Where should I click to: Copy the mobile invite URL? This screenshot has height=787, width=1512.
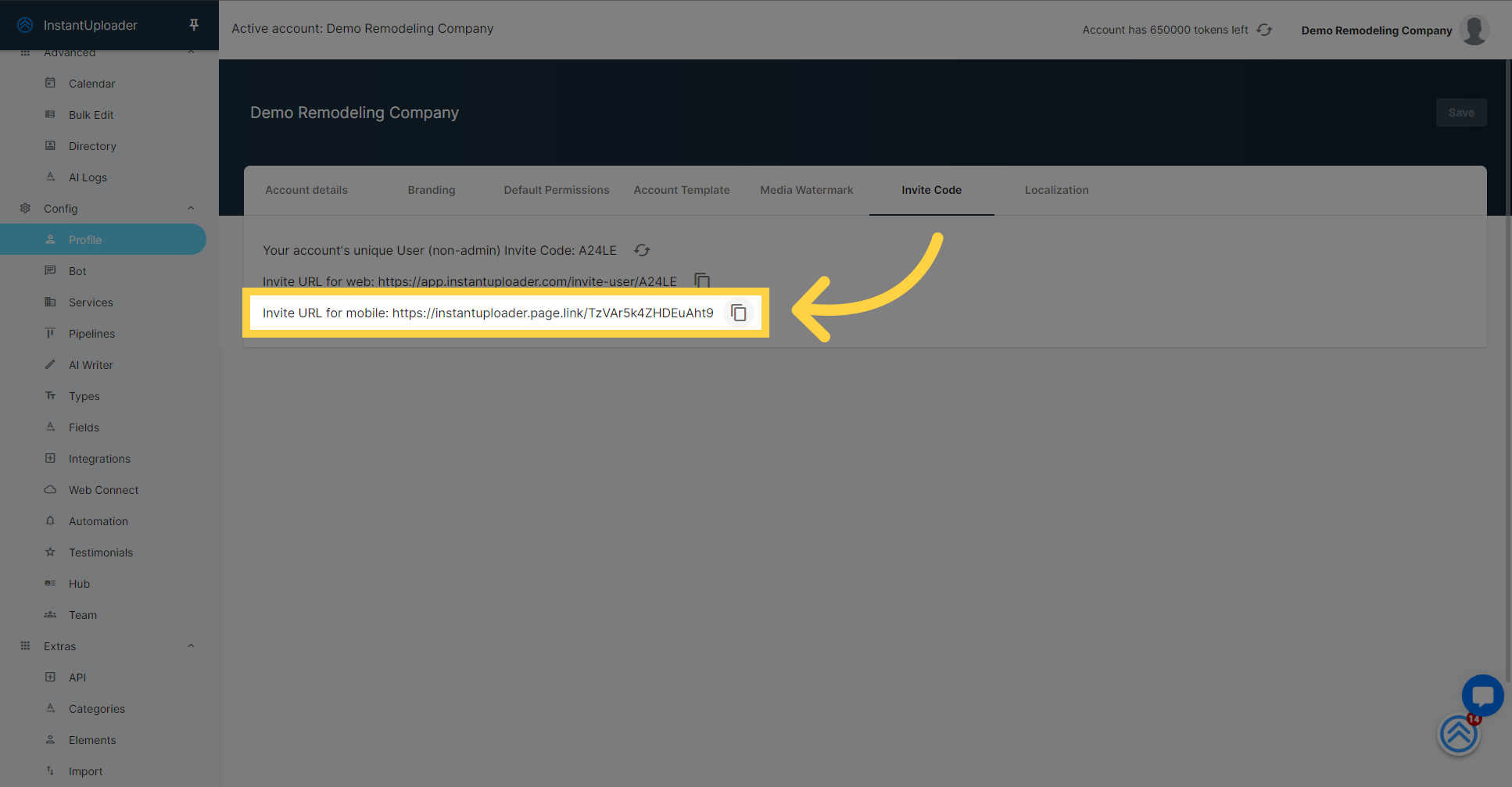click(739, 313)
